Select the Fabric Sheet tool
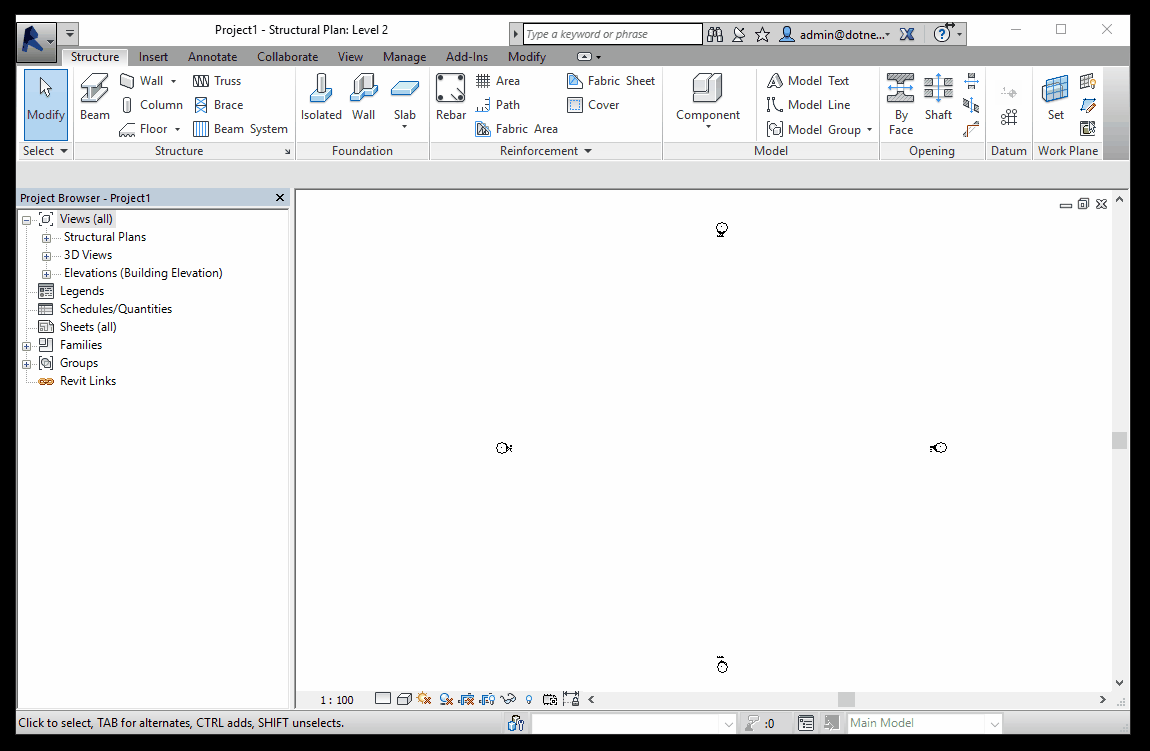This screenshot has height=751, width=1150. point(610,80)
